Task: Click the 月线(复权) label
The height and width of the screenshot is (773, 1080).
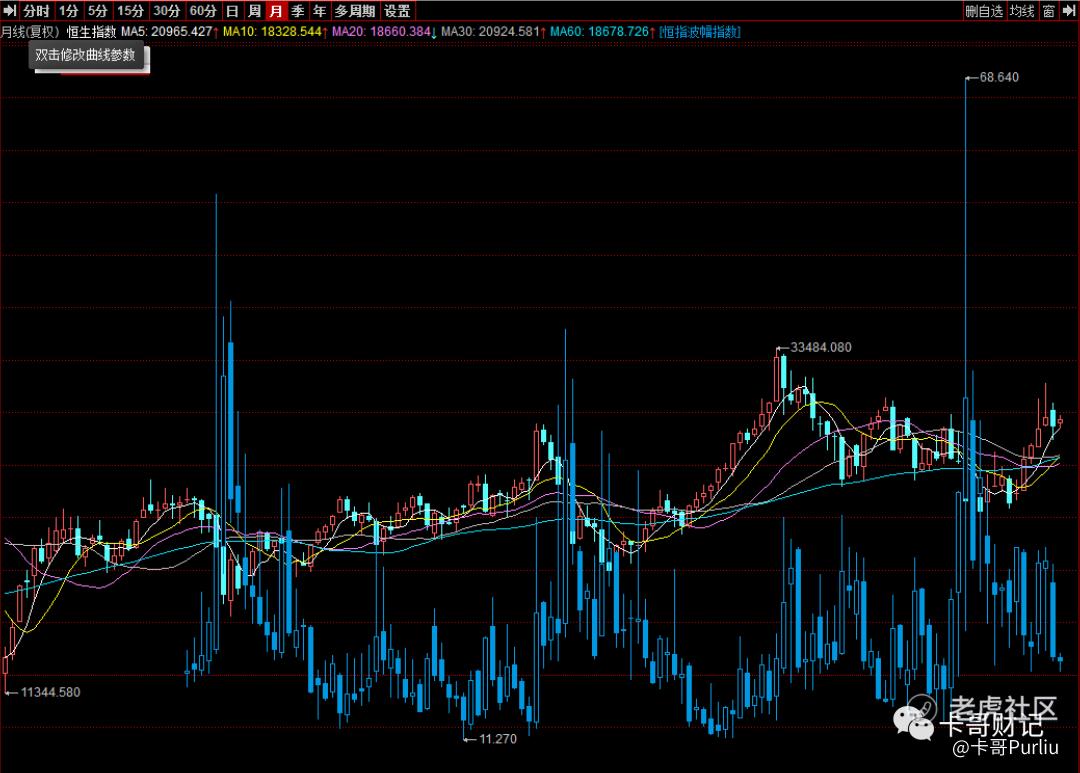Action: click(30, 32)
